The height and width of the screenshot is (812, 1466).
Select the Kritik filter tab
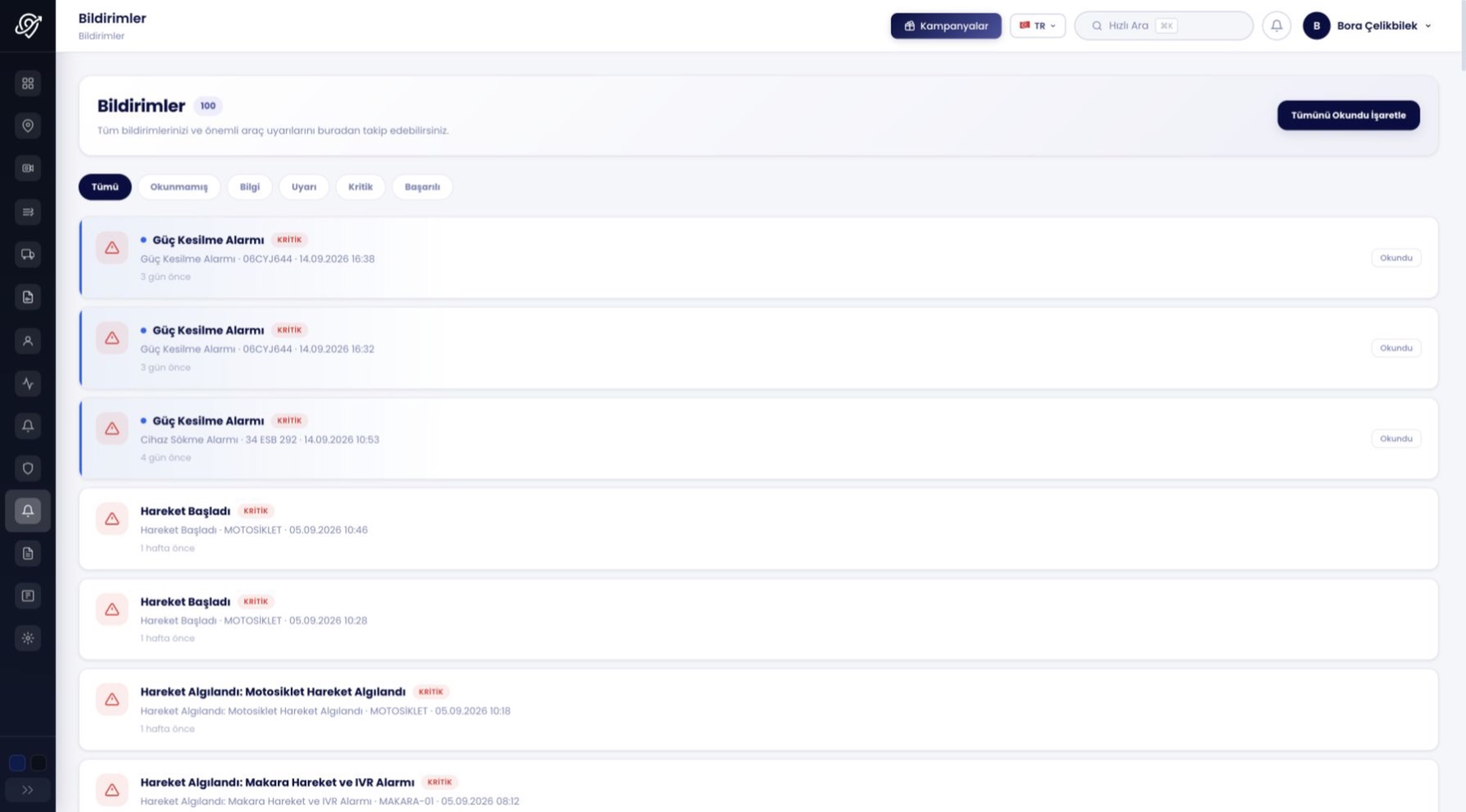click(x=360, y=187)
